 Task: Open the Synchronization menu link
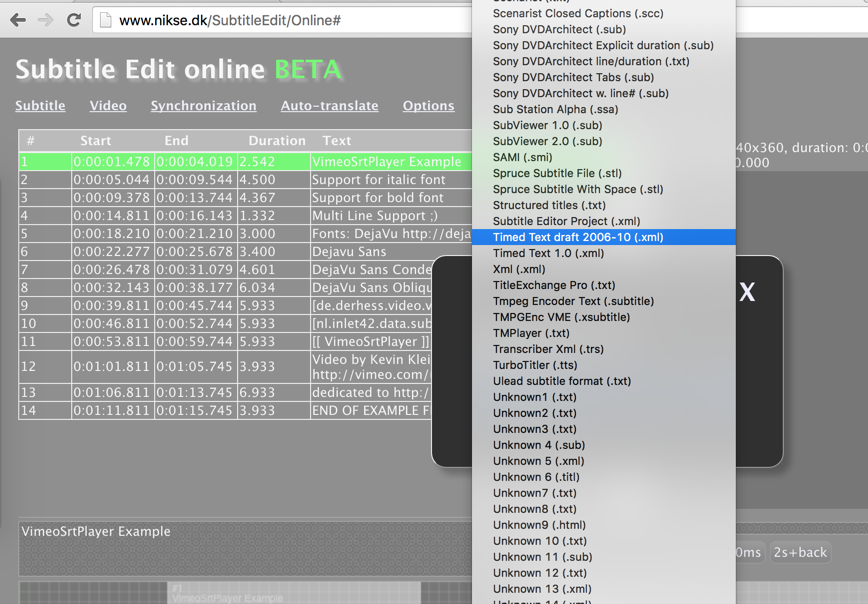tap(204, 106)
